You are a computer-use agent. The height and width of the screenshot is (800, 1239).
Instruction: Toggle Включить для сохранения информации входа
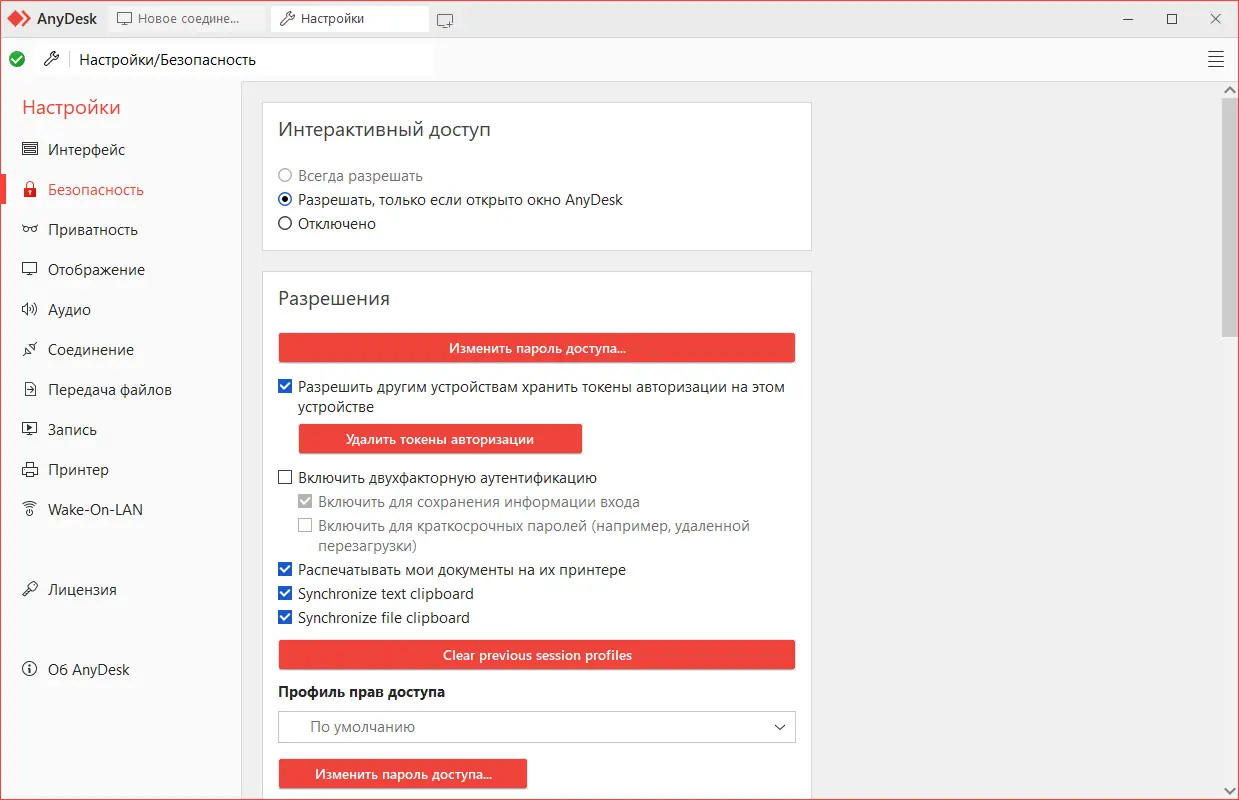(305, 502)
